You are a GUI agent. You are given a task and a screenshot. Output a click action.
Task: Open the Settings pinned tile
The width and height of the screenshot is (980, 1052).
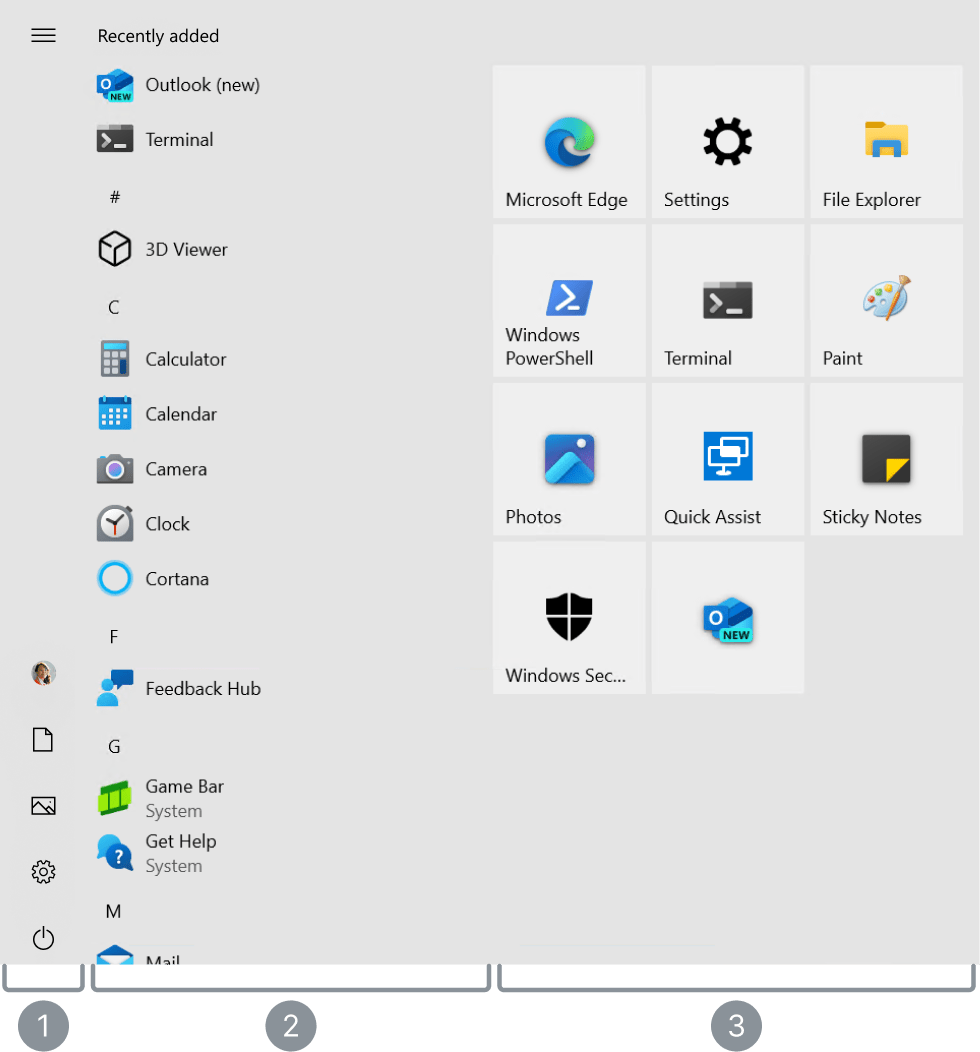click(x=728, y=142)
